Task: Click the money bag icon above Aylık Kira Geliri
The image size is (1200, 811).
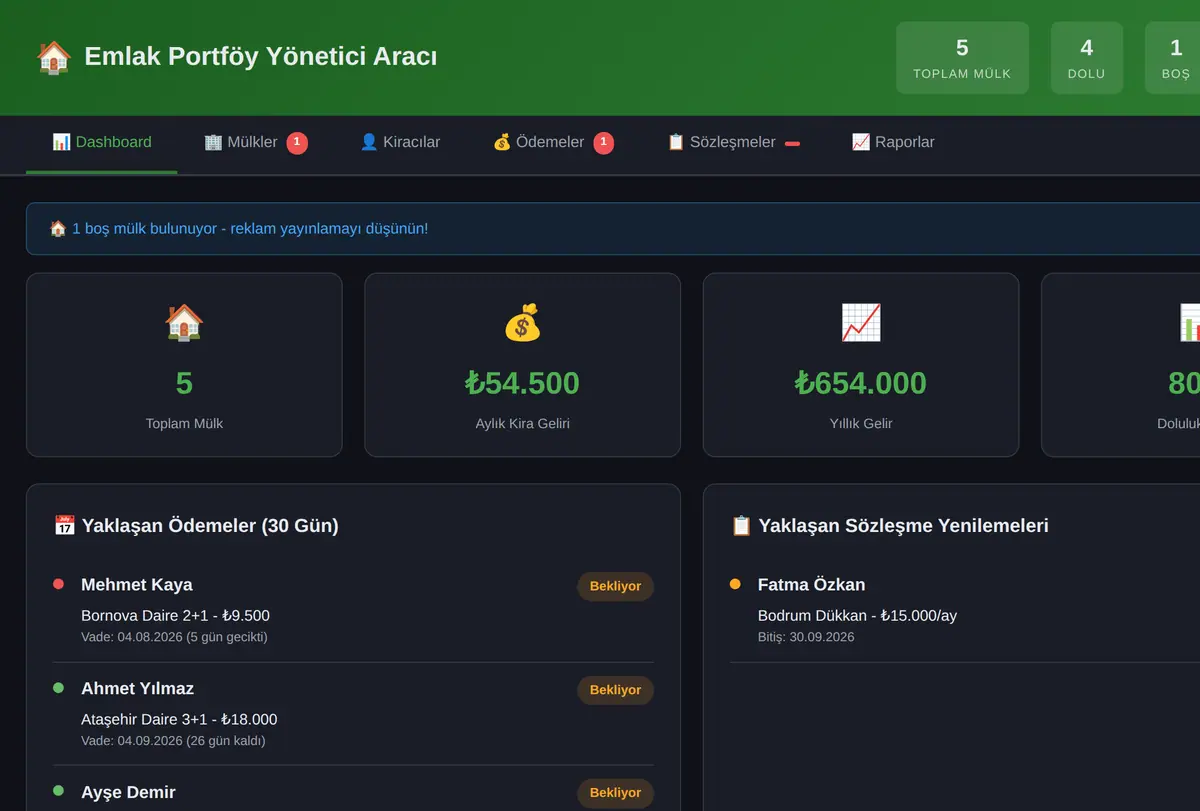Action: coord(522,323)
